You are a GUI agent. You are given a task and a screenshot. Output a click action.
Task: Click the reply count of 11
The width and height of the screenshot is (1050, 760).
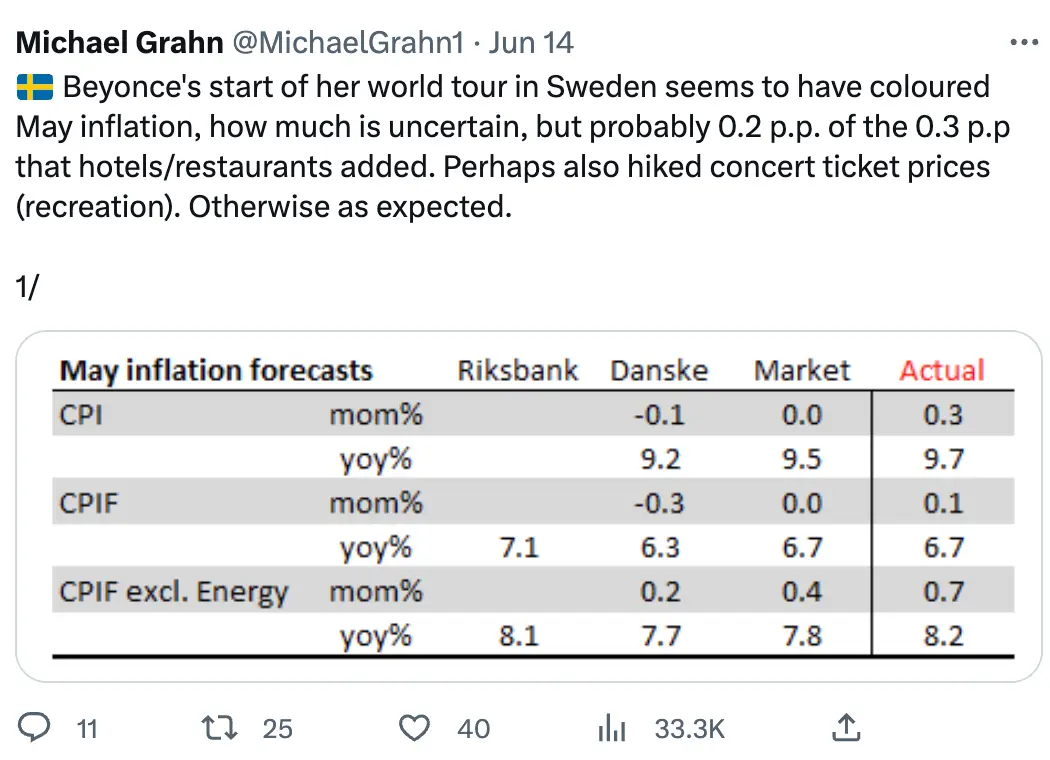[x=87, y=729]
